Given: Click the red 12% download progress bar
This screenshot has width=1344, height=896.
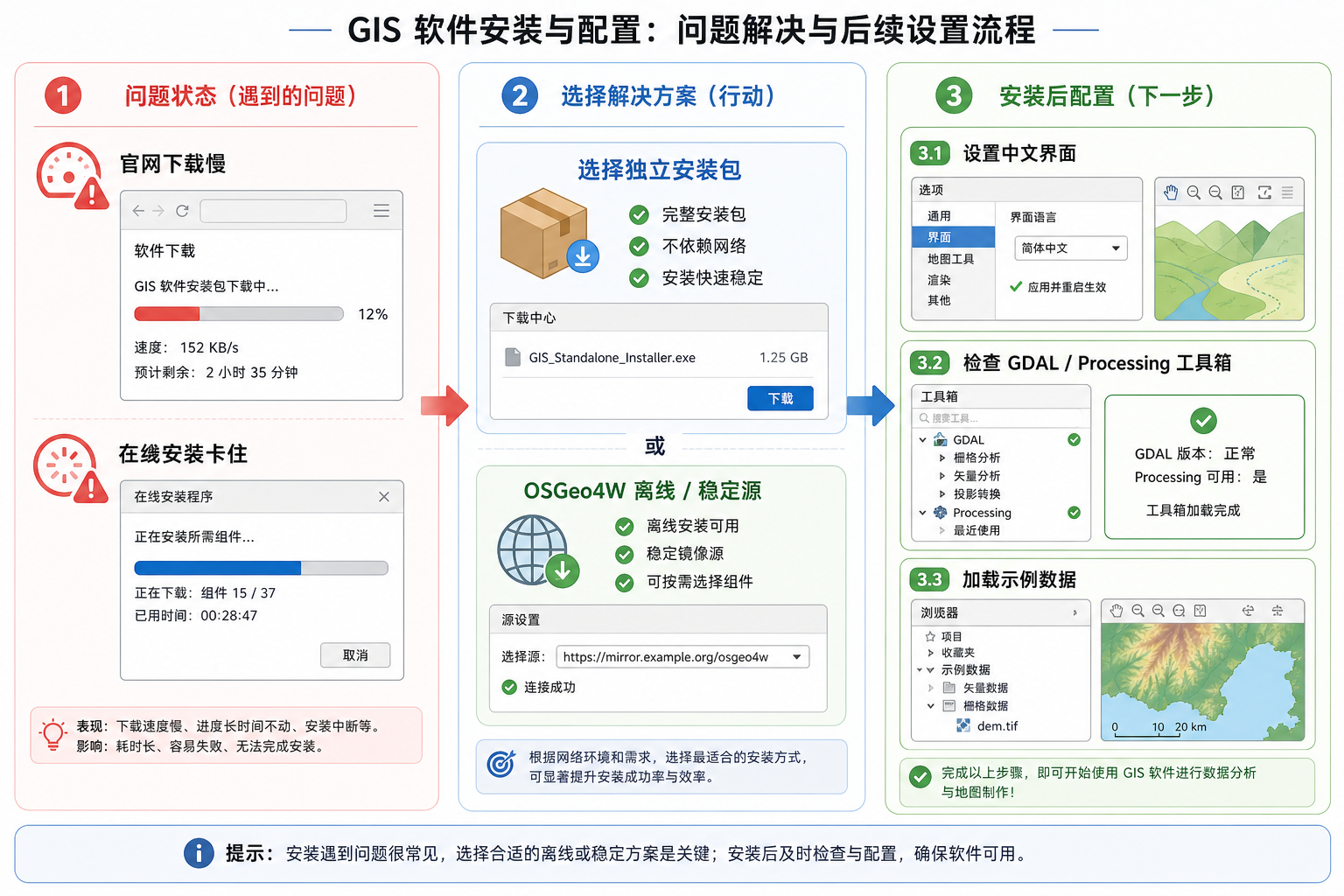Looking at the screenshot, I should point(239,314).
